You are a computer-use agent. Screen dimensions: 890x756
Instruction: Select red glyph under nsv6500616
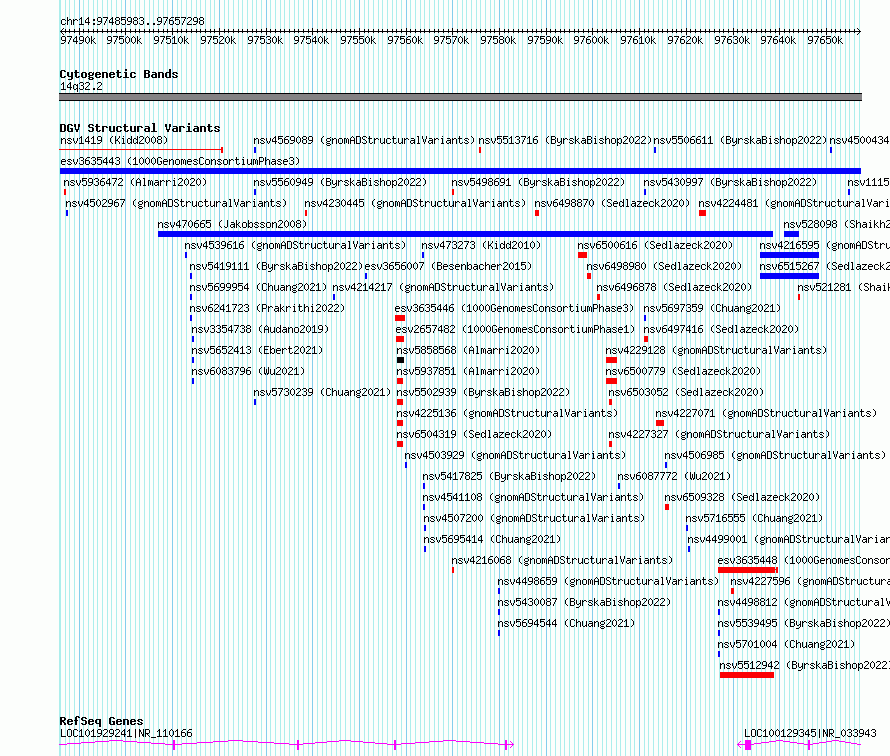[x=582, y=255]
